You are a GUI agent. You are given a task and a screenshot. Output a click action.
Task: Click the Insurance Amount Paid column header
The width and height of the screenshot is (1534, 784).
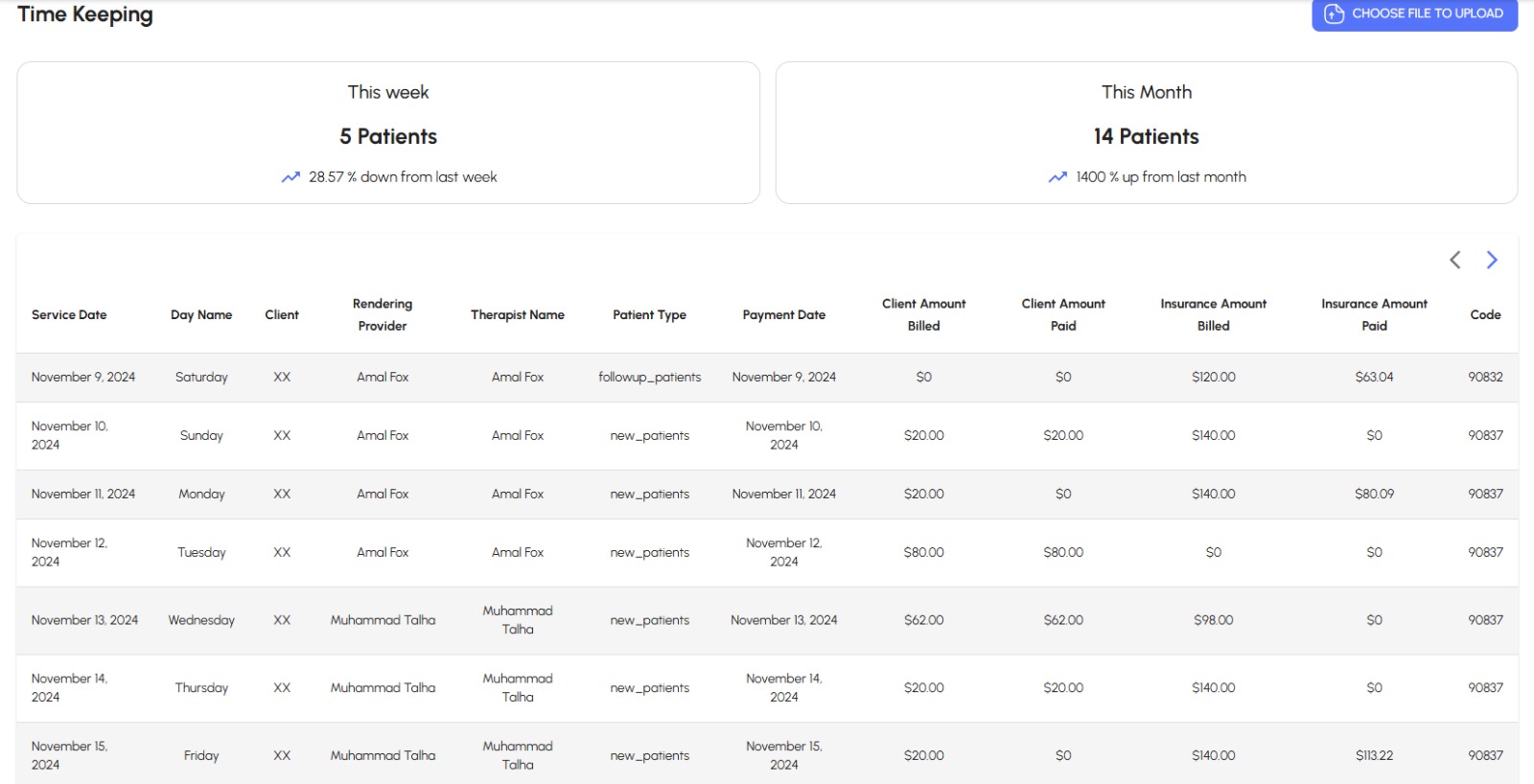coord(1374,314)
